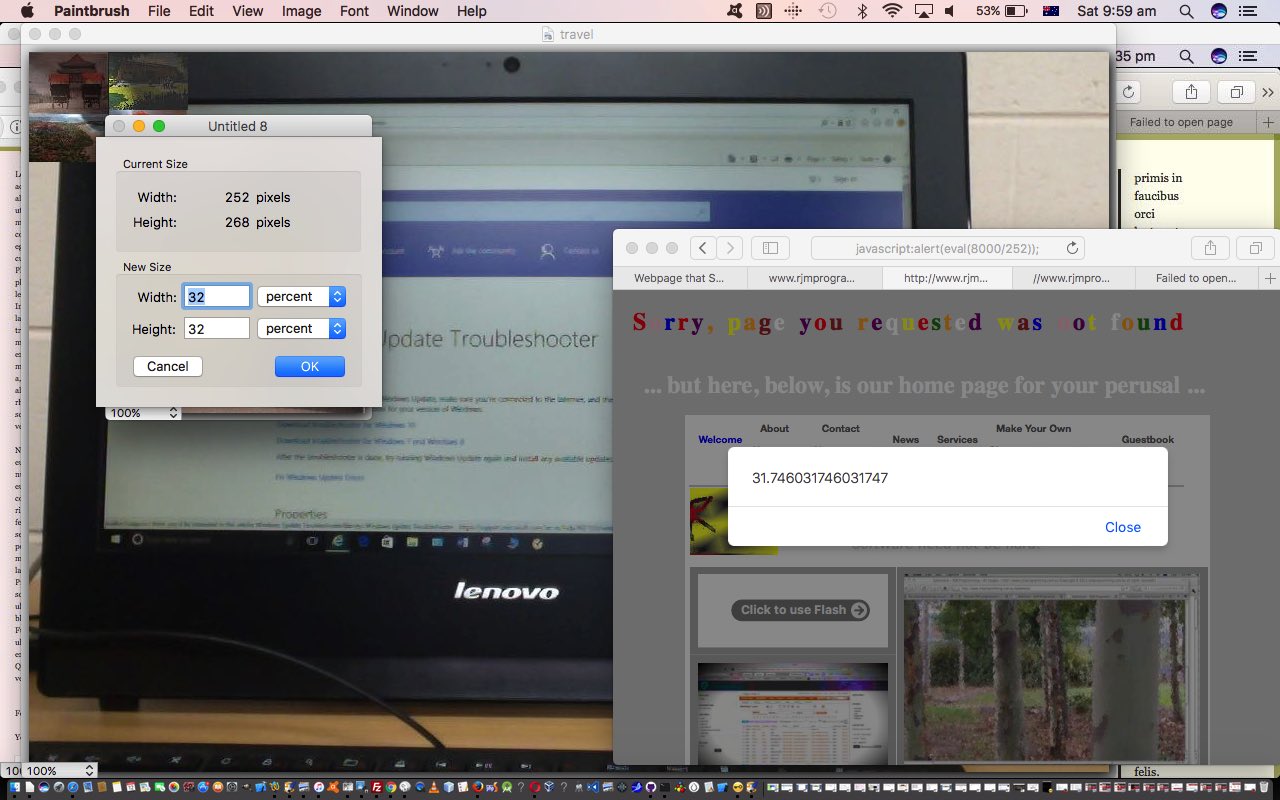Open Time Machine menu bar icon
1280x800 pixels.
pos(827,11)
